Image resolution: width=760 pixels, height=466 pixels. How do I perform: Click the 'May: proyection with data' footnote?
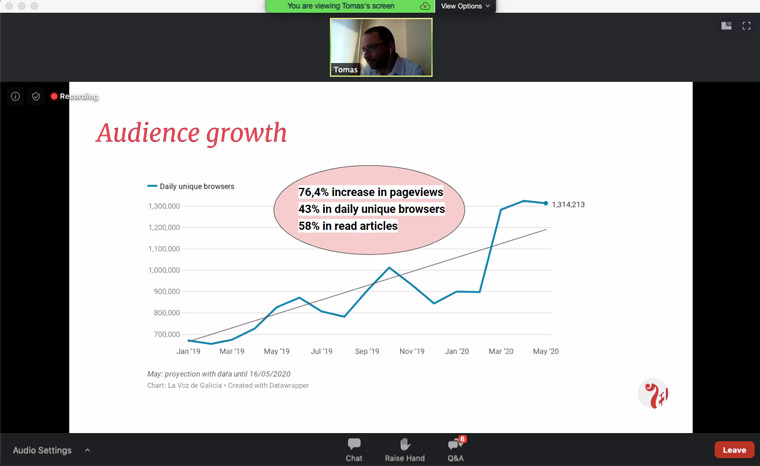point(219,374)
